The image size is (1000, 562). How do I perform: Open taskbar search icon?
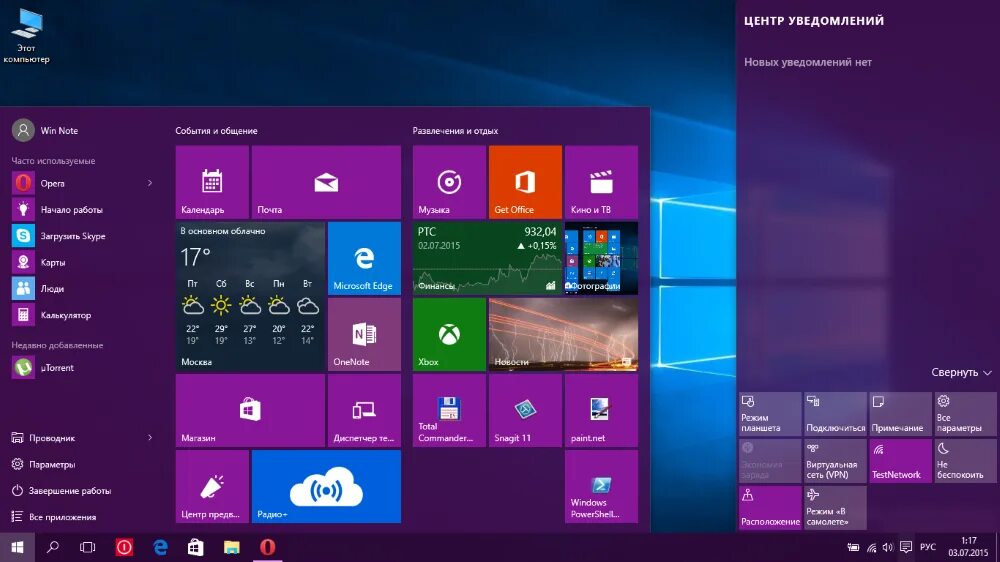coord(53,547)
